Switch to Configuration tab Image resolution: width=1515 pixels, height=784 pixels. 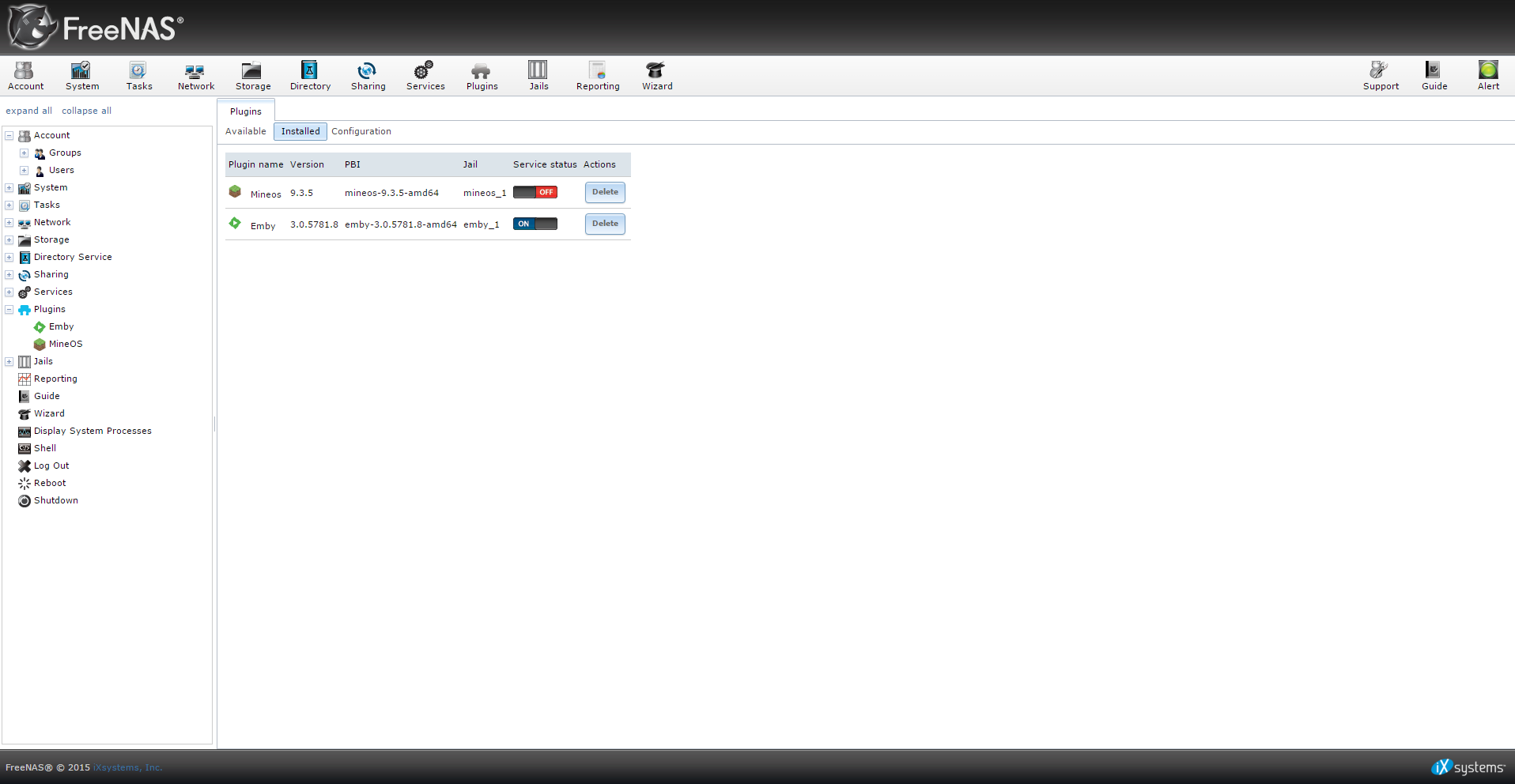click(x=361, y=131)
